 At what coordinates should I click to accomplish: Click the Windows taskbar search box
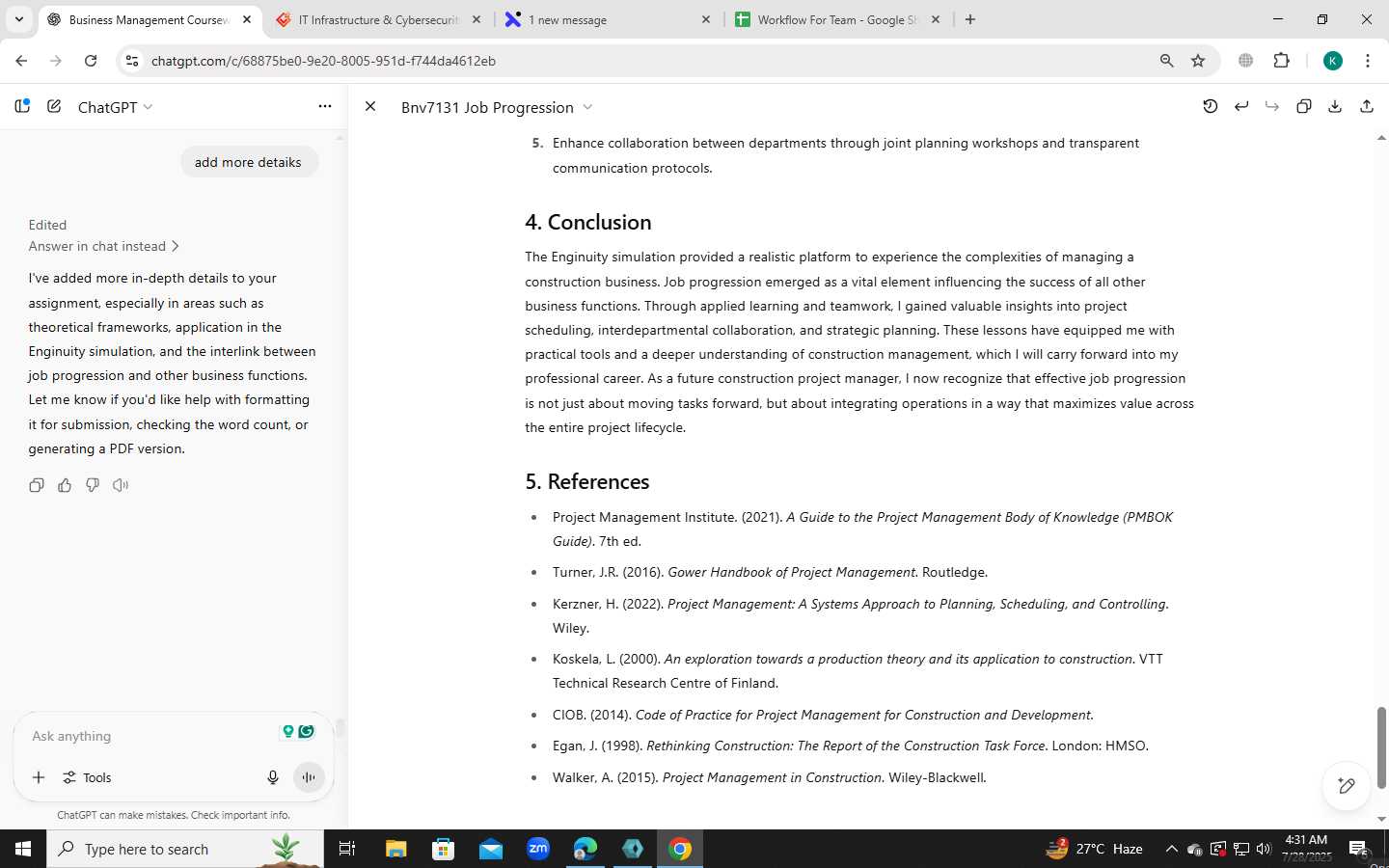pos(185,849)
